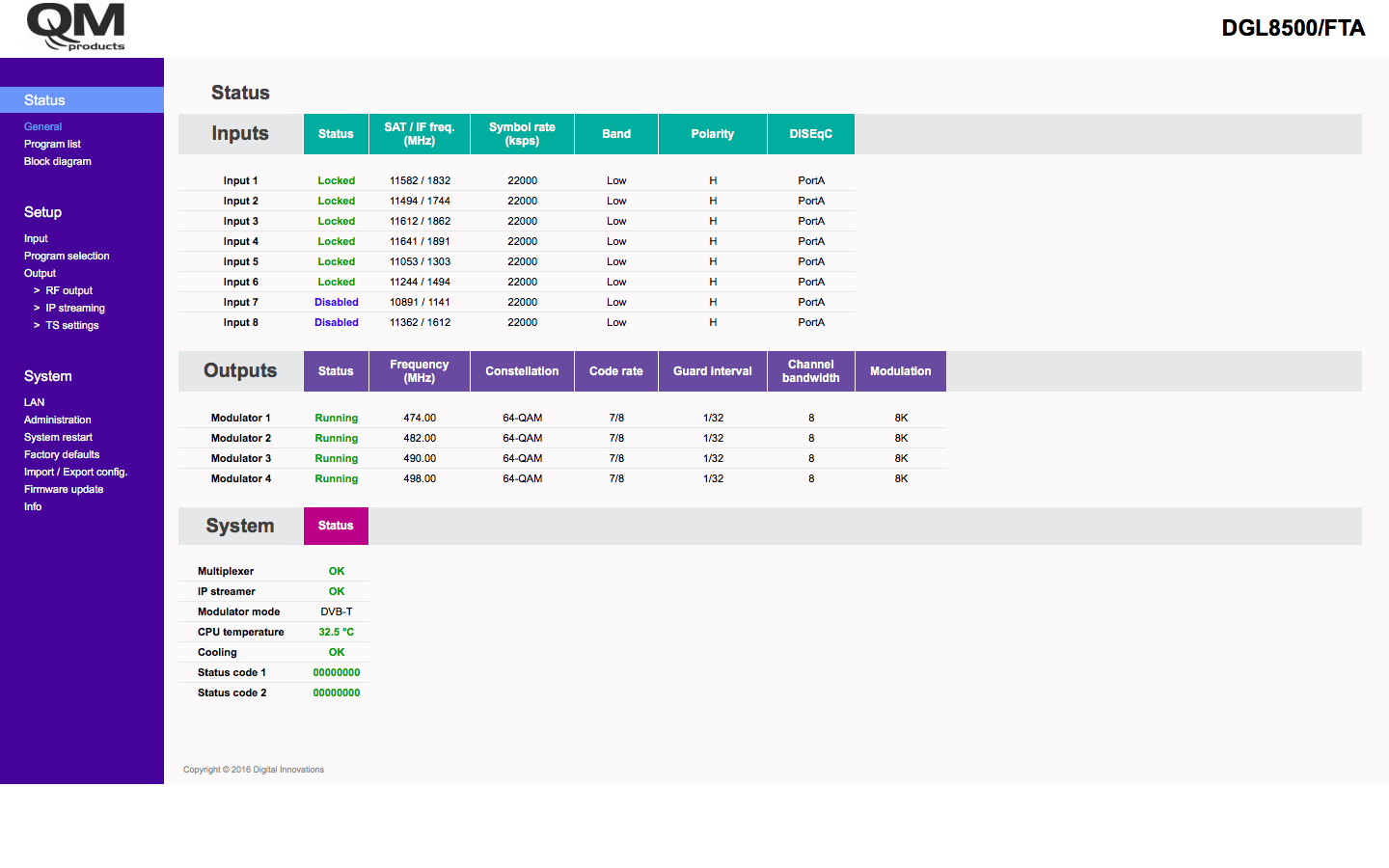Go to the Block diagram page
Image resolution: width=1389 pixels, height=868 pixels.
(57, 161)
